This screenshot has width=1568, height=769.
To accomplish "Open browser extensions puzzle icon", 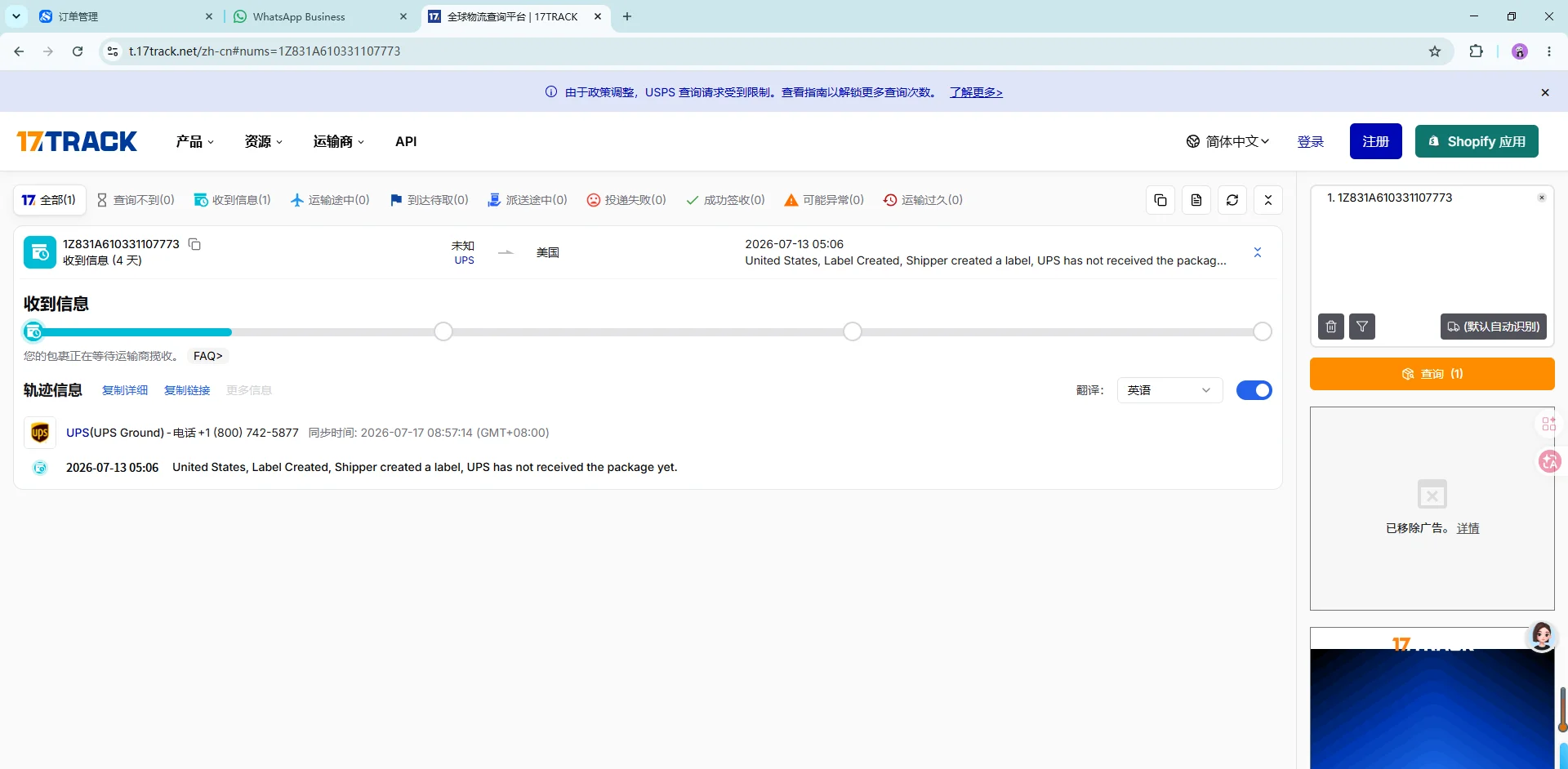I will (x=1476, y=51).
